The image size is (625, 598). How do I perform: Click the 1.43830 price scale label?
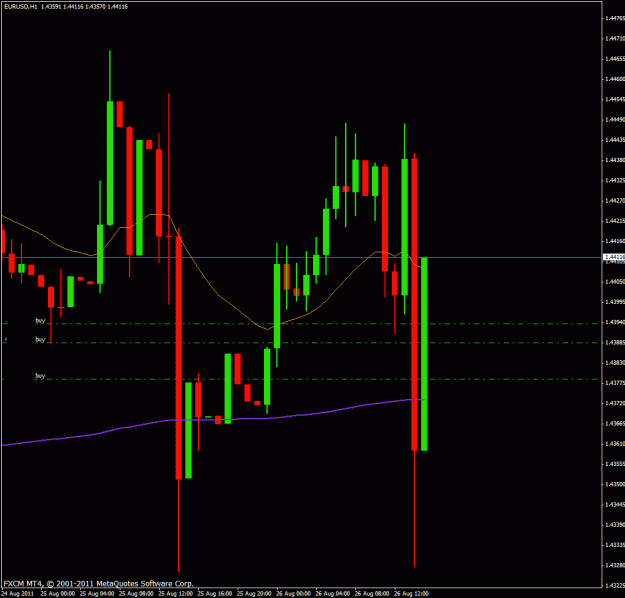[615, 363]
